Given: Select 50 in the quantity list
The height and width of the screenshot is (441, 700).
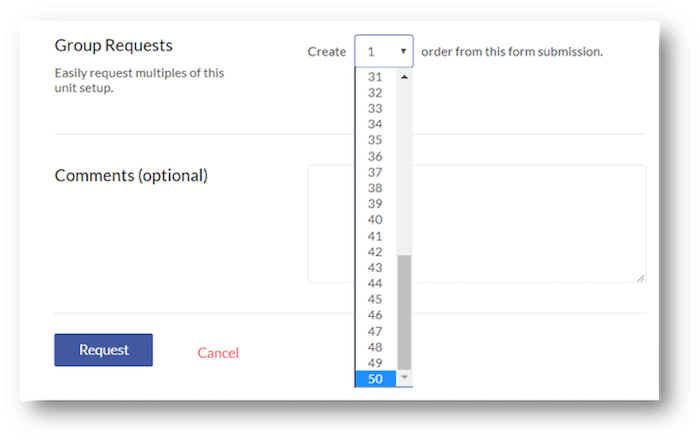Looking at the screenshot, I should pyautogui.click(x=375, y=379).
